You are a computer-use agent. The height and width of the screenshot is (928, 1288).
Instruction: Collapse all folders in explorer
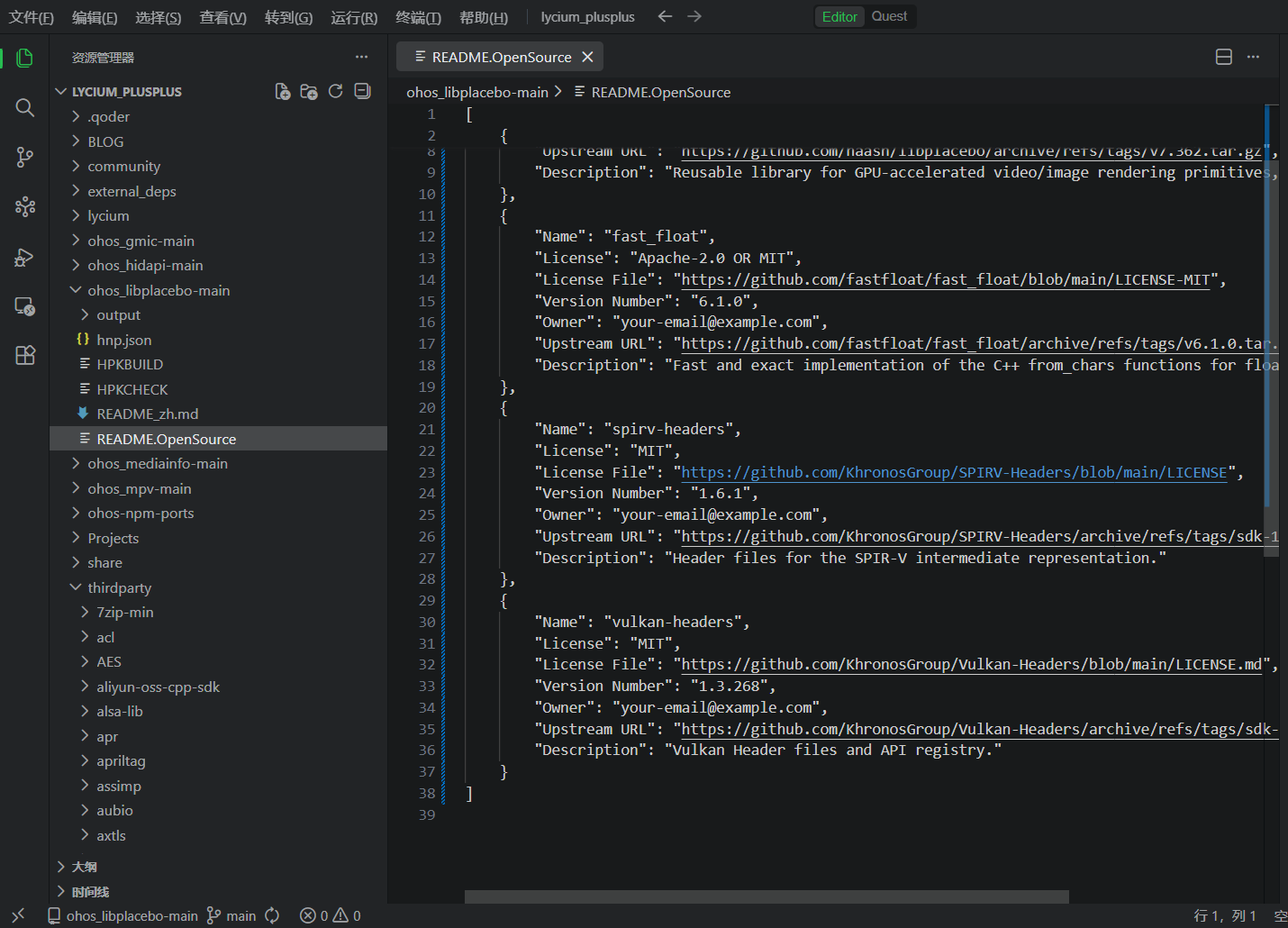(x=363, y=91)
